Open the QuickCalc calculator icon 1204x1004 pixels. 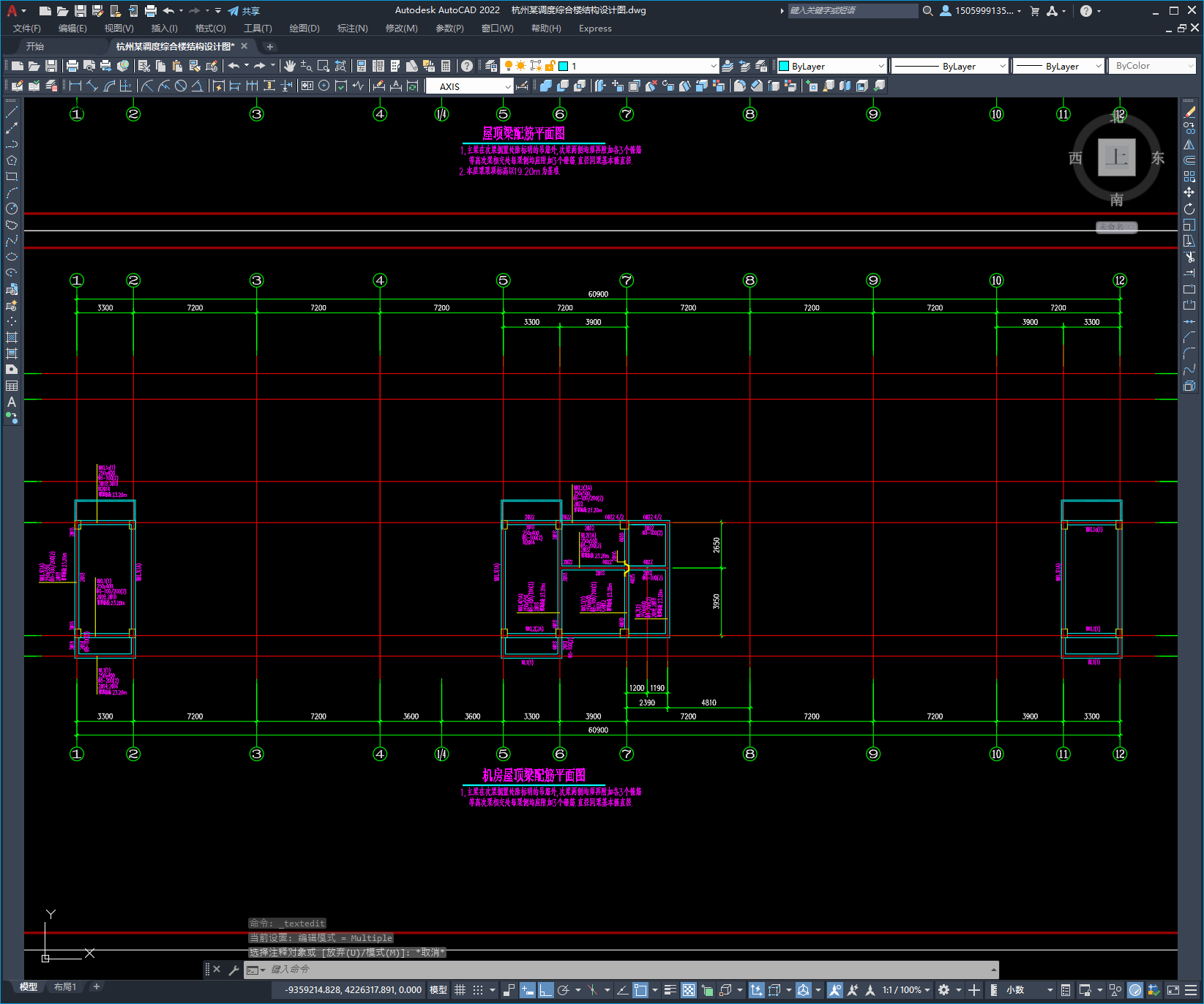(446, 66)
